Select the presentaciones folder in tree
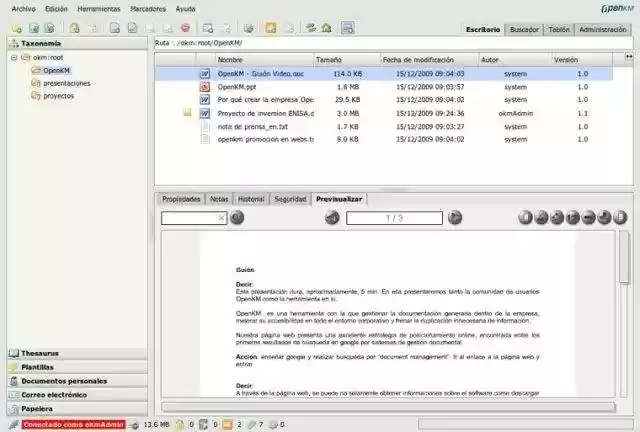The width and height of the screenshot is (640, 432). pyautogui.click(x=67, y=83)
